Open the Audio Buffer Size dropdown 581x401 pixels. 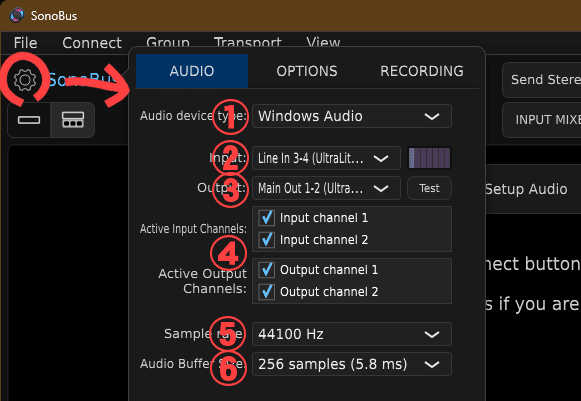pyautogui.click(x=352, y=364)
